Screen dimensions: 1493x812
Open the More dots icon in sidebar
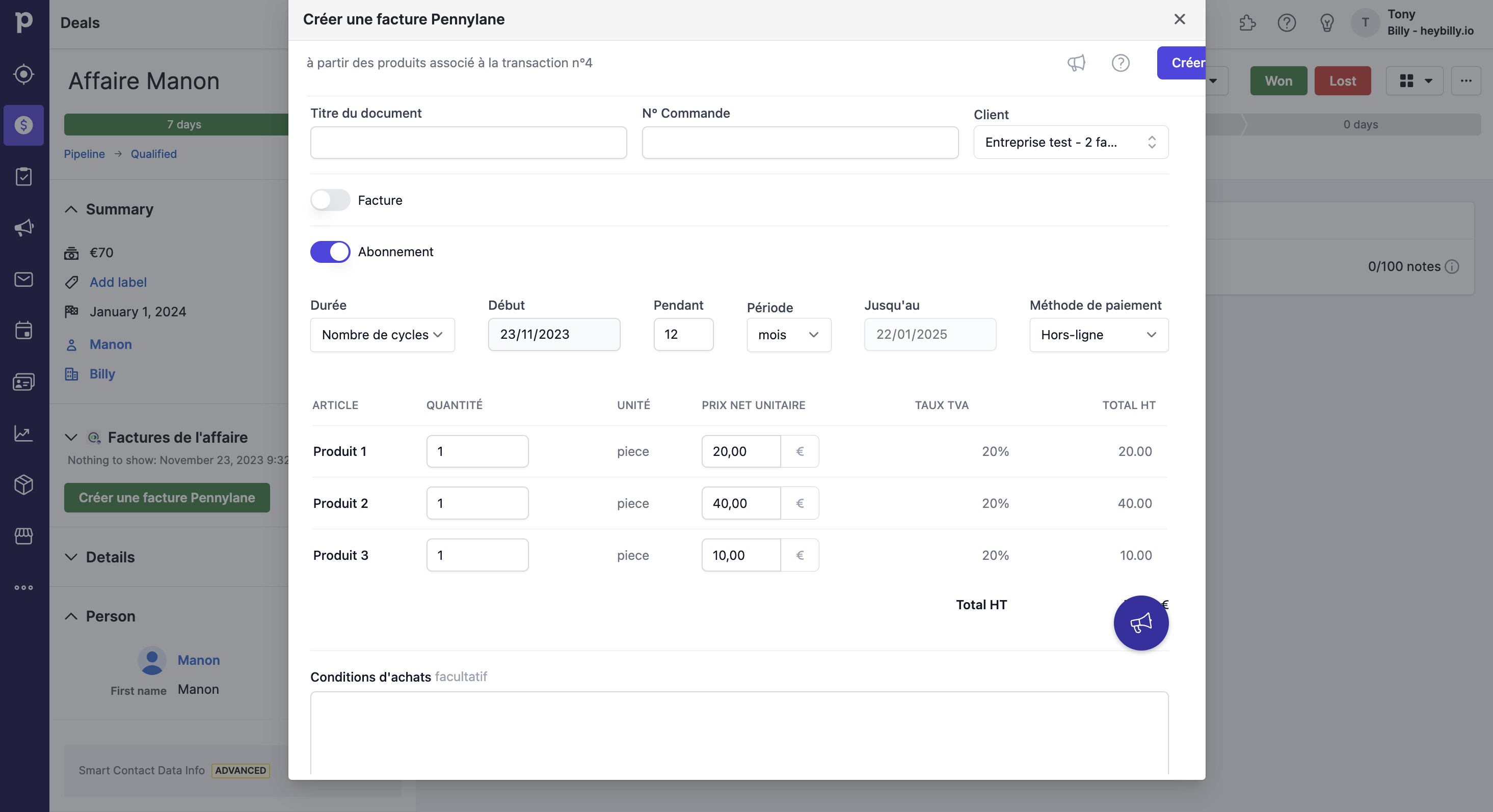(24, 588)
